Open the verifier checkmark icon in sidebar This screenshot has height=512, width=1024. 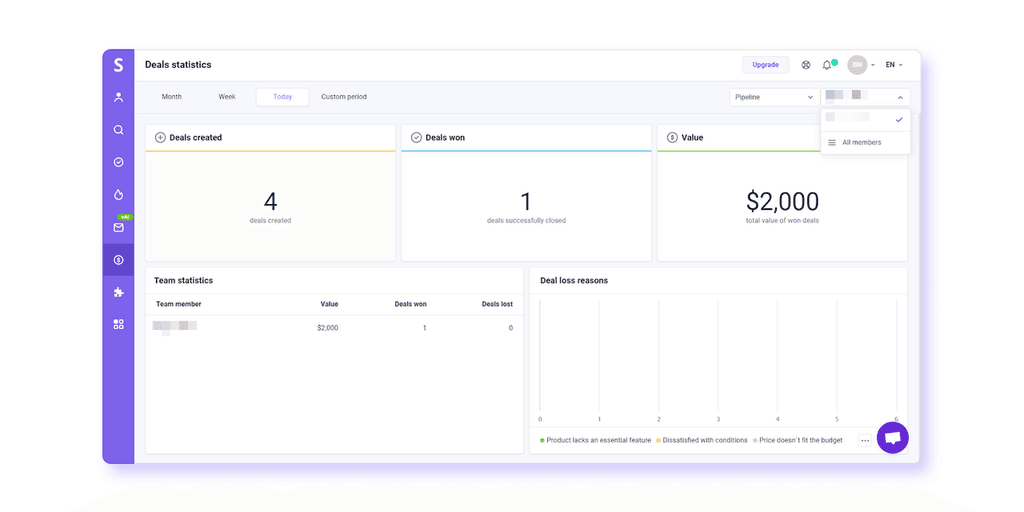[118, 162]
